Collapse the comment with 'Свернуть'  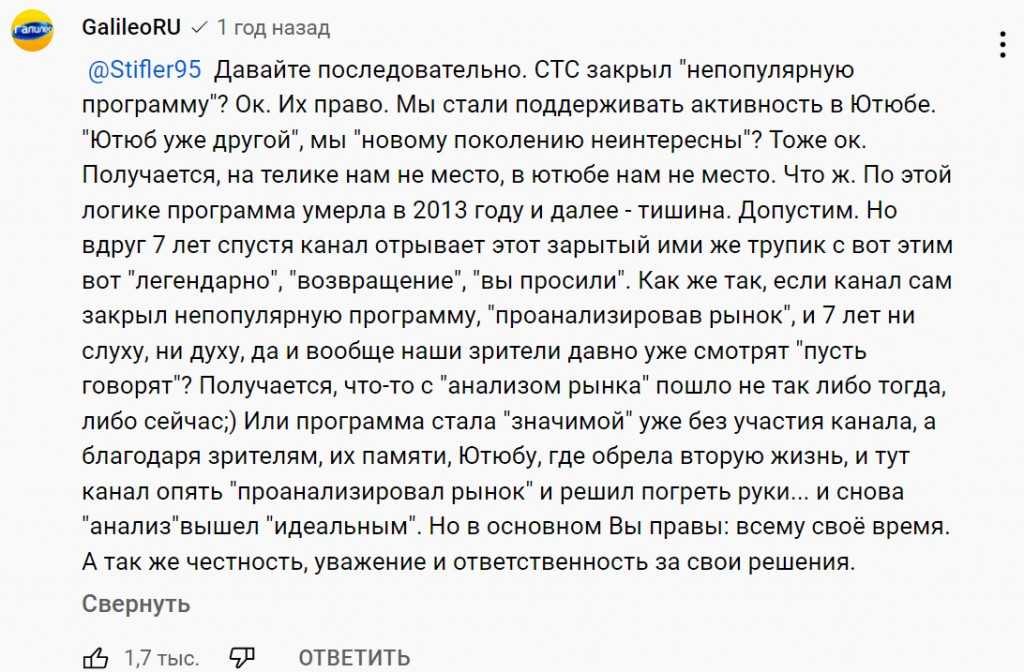(x=135, y=604)
